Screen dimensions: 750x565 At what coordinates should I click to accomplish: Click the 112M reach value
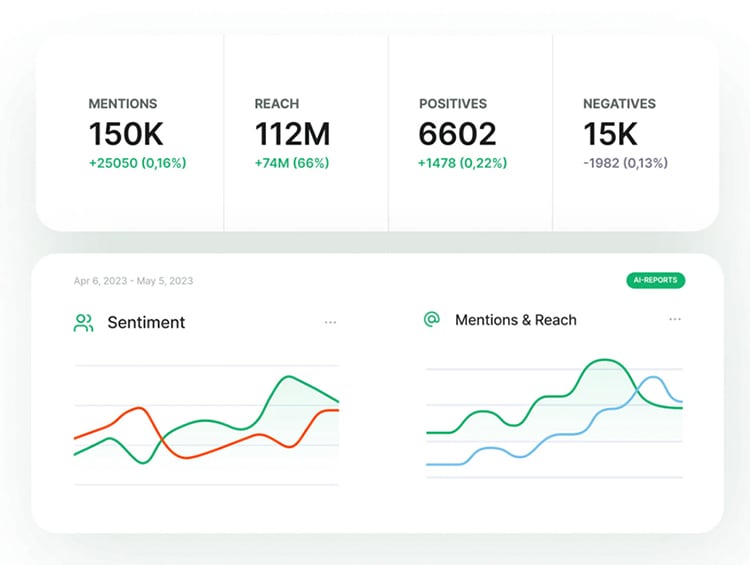[292, 133]
